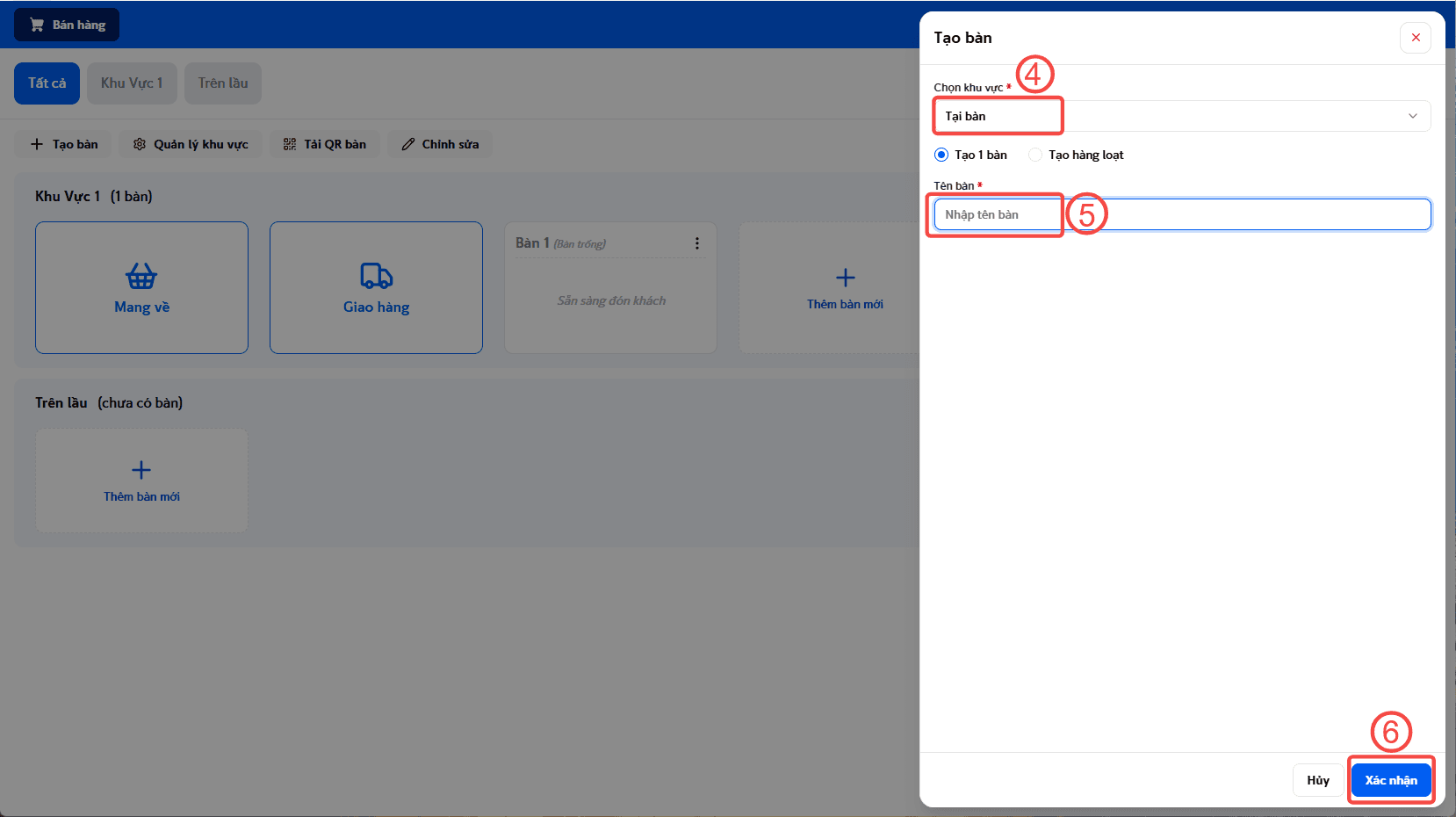Click Thêm bàn mới text in Khu Vực 1
The width and height of the screenshot is (1456, 817).
click(x=846, y=304)
